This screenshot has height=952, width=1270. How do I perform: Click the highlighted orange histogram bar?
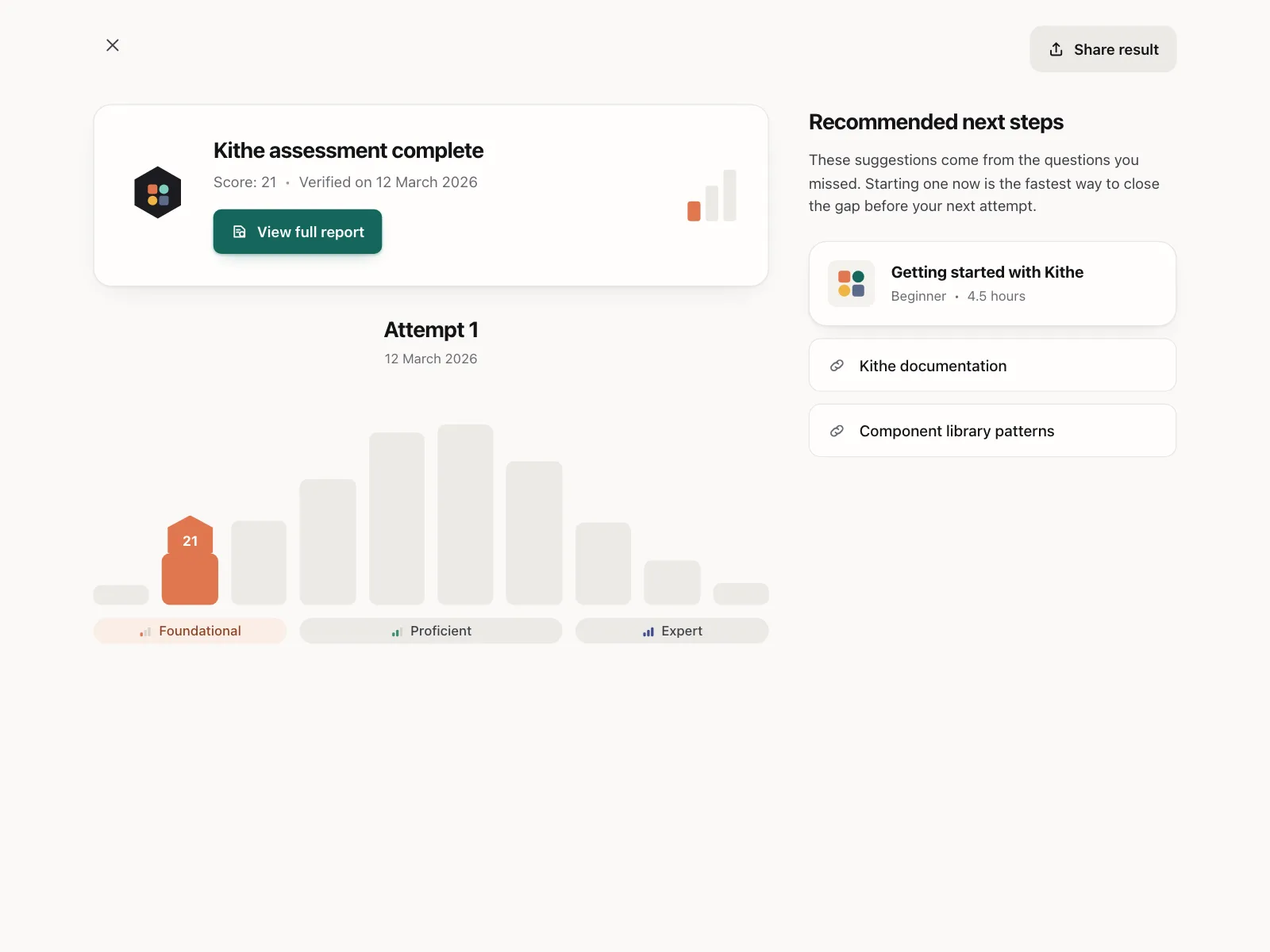tap(190, 579)
